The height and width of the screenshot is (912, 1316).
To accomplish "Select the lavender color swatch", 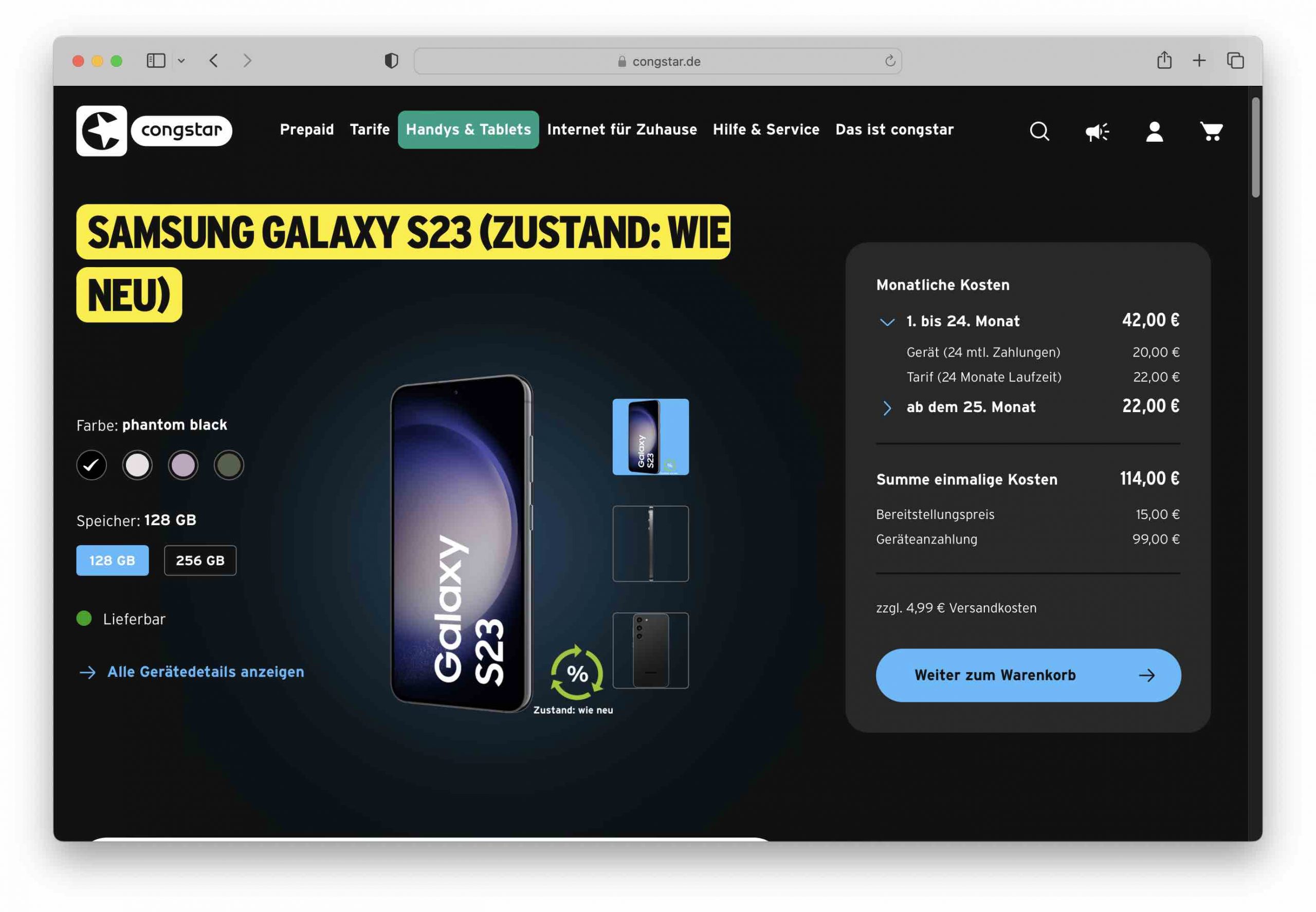I will click(183, 465).
